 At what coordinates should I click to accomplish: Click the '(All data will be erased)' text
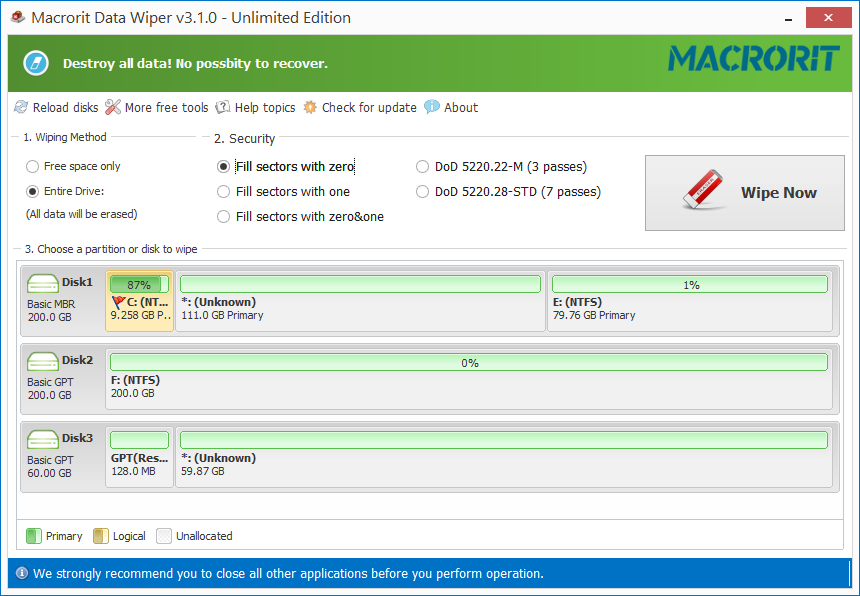82,214
